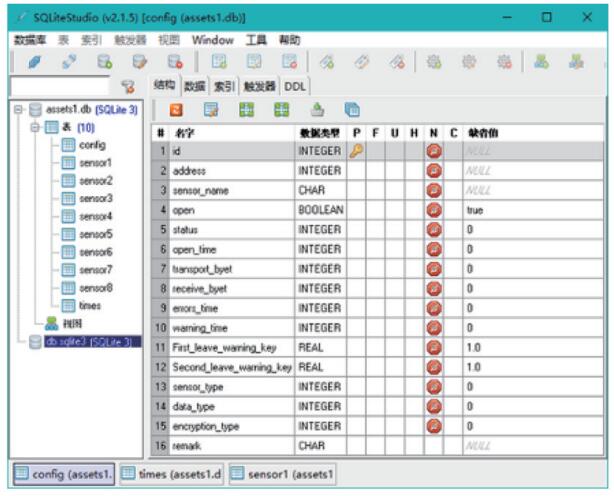Screen dimensions: 614x496
Task: Activate the config (assets1. window button
Action: pyautogui.click(x=64, y=474)
